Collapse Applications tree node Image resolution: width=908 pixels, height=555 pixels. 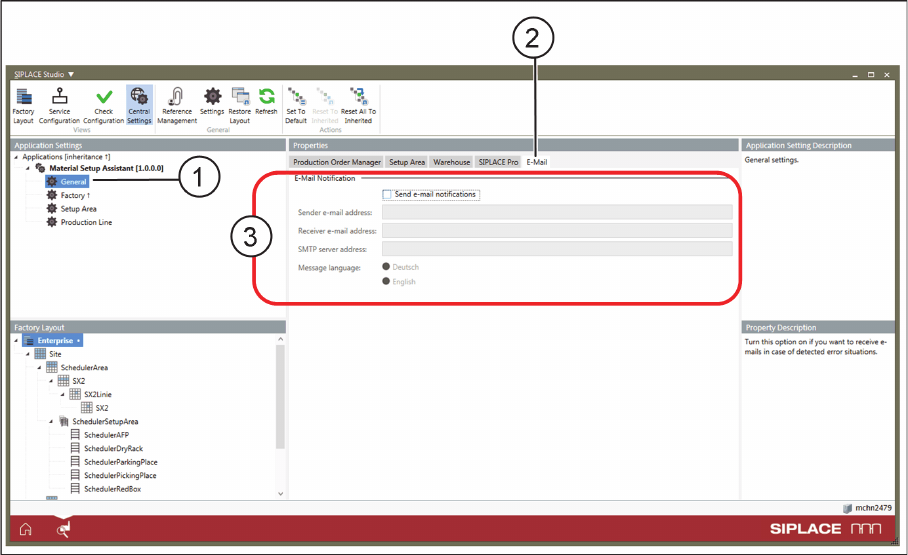click(x=16, y=157)
